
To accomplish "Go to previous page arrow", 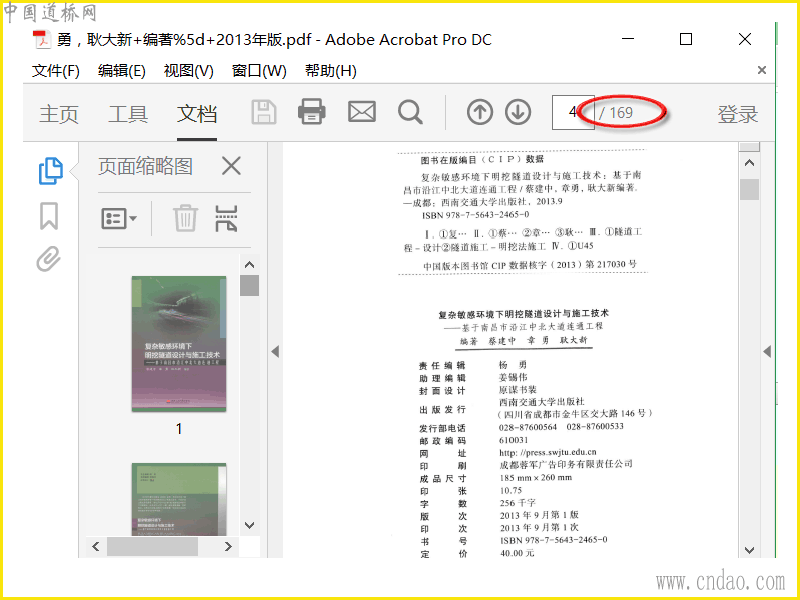I will point(480,112).
